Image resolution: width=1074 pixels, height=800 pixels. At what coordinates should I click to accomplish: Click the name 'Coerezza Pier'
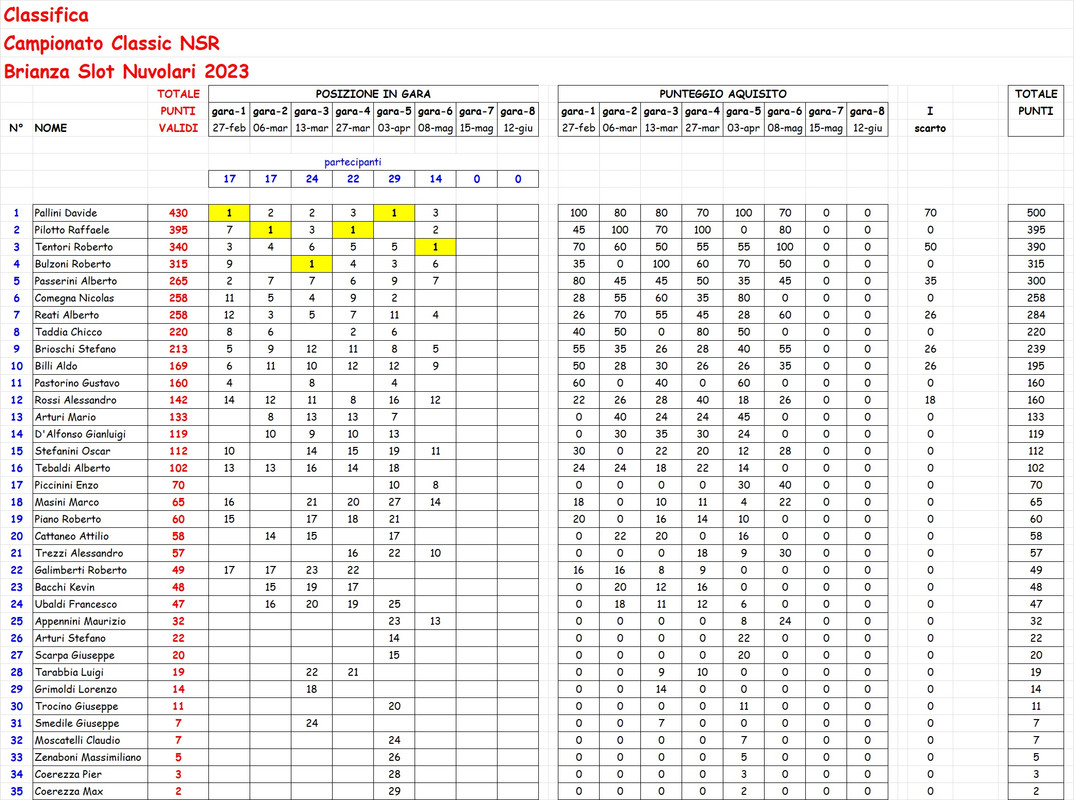click(x=68, y=774)
